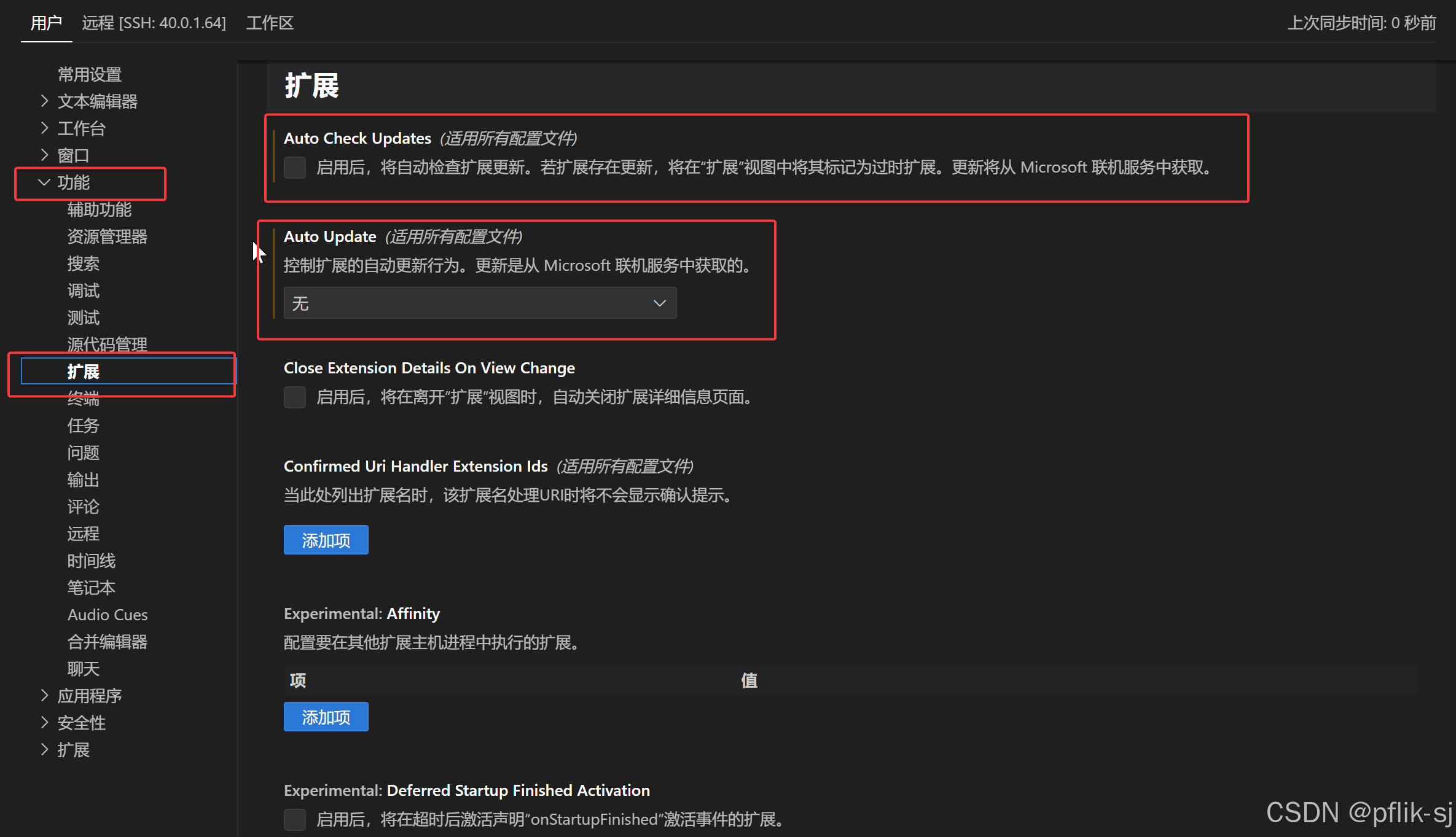Expand the 文本编辑器 tree chevron

pos(44,101)
